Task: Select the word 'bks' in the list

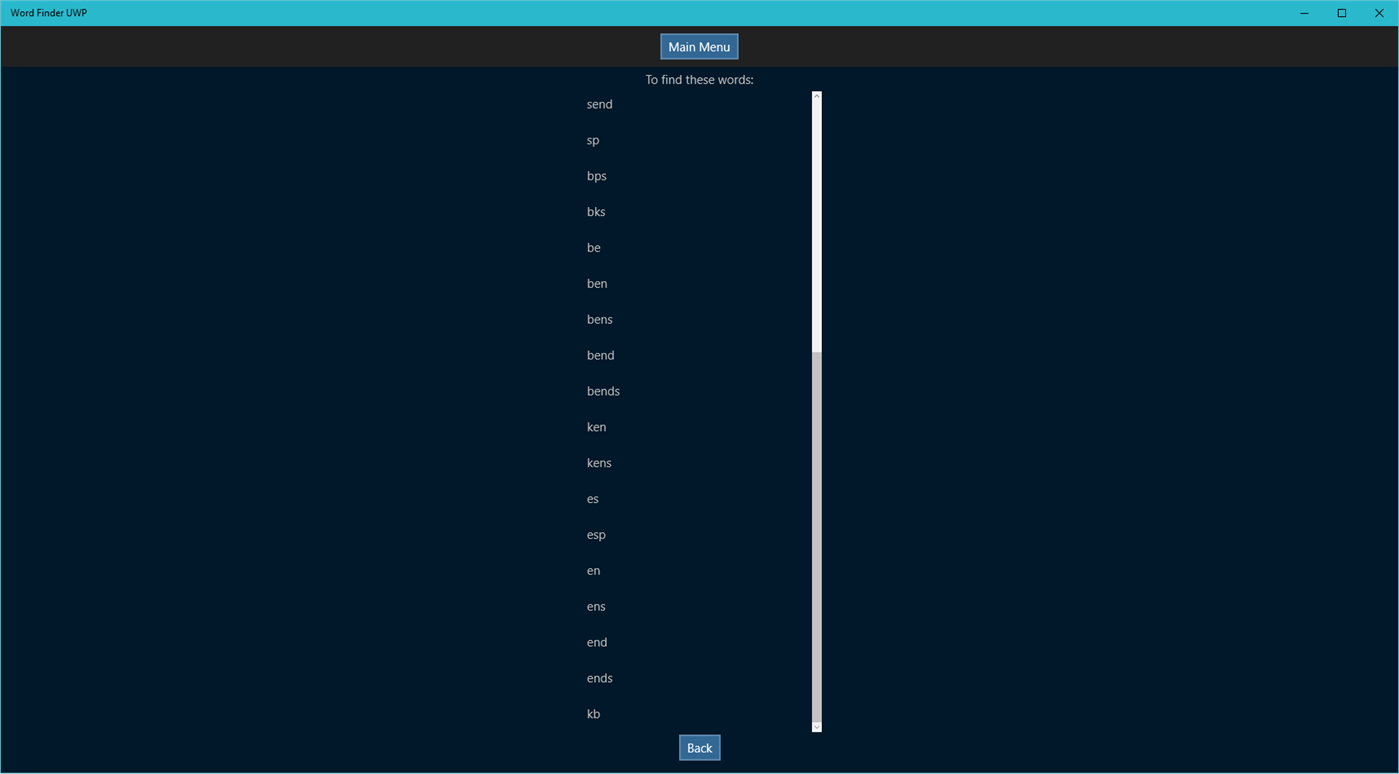Action: pyautogui.click(x=595, y=211)
